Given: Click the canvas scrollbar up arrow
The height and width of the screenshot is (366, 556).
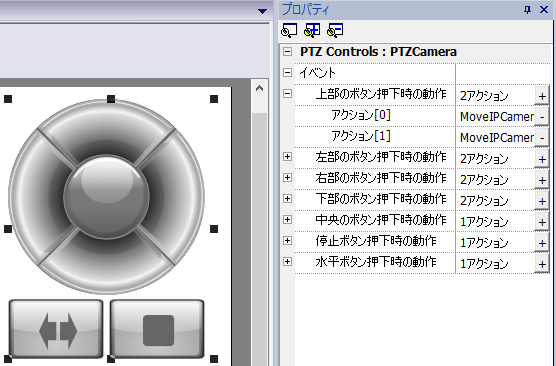Looking at the screenshot, I should [260, 89].
